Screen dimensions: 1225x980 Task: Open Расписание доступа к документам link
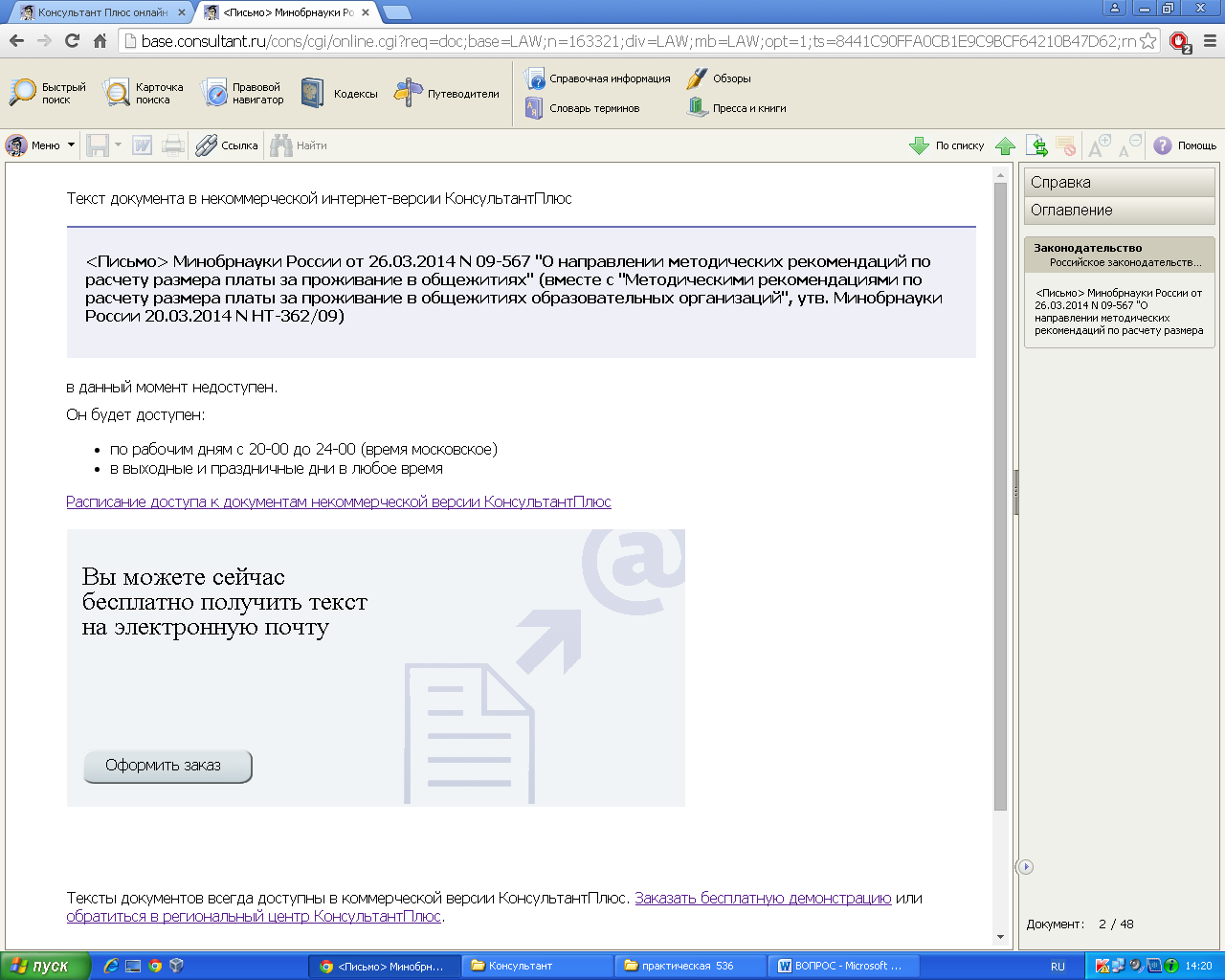click(x=339, y=501)
